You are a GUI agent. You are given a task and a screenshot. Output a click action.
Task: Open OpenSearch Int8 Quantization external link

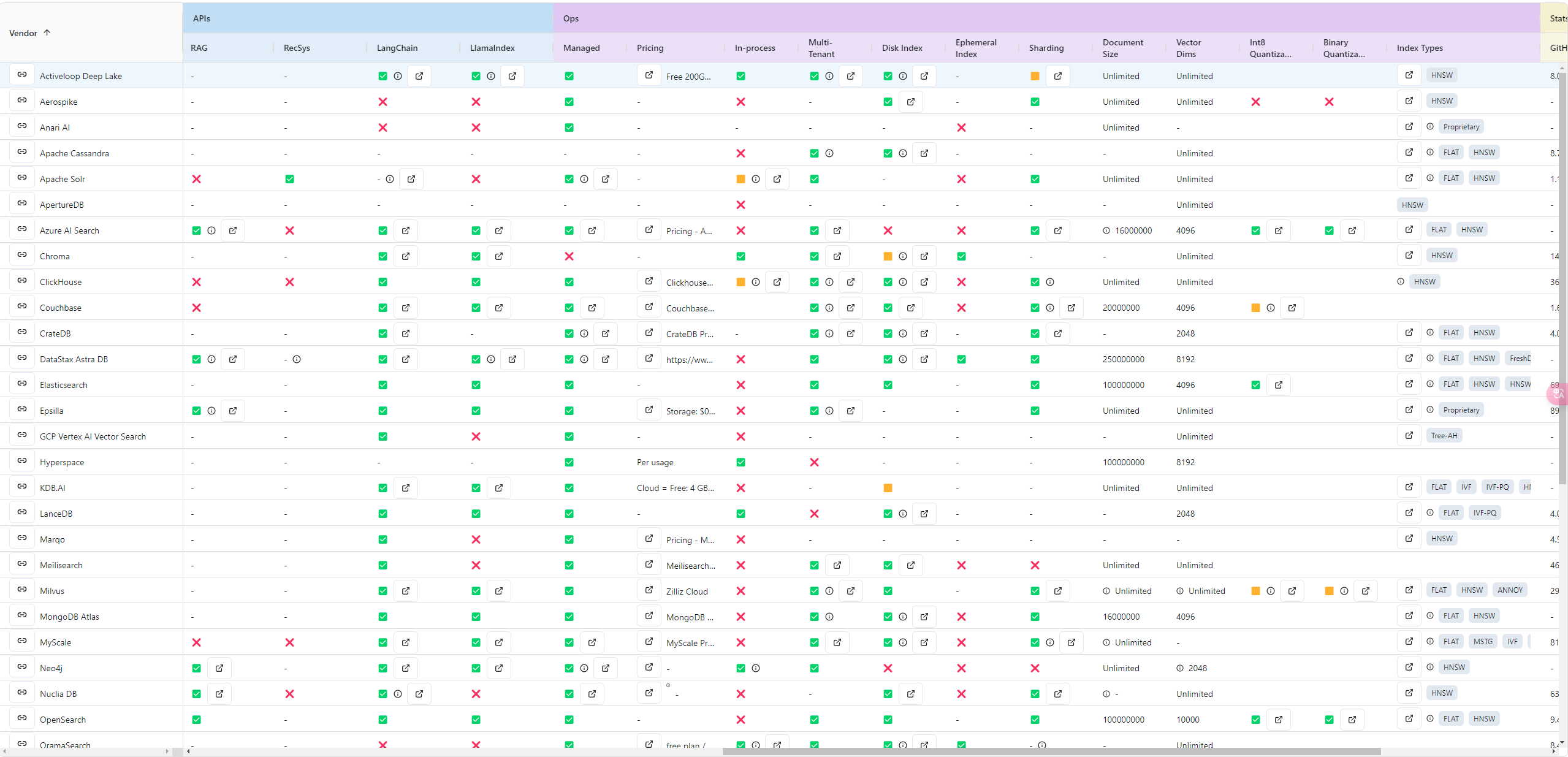coord(1279,720)
